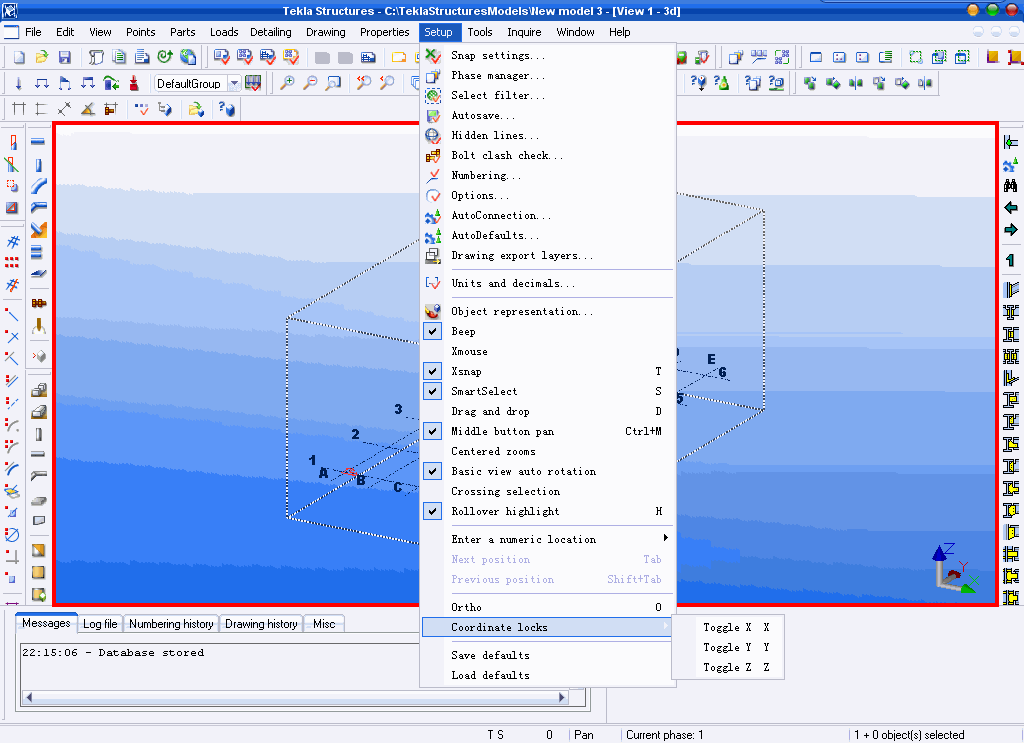
Task: Click the Zoom window icon
Action: pyautogui.click(x=333, y=83)
